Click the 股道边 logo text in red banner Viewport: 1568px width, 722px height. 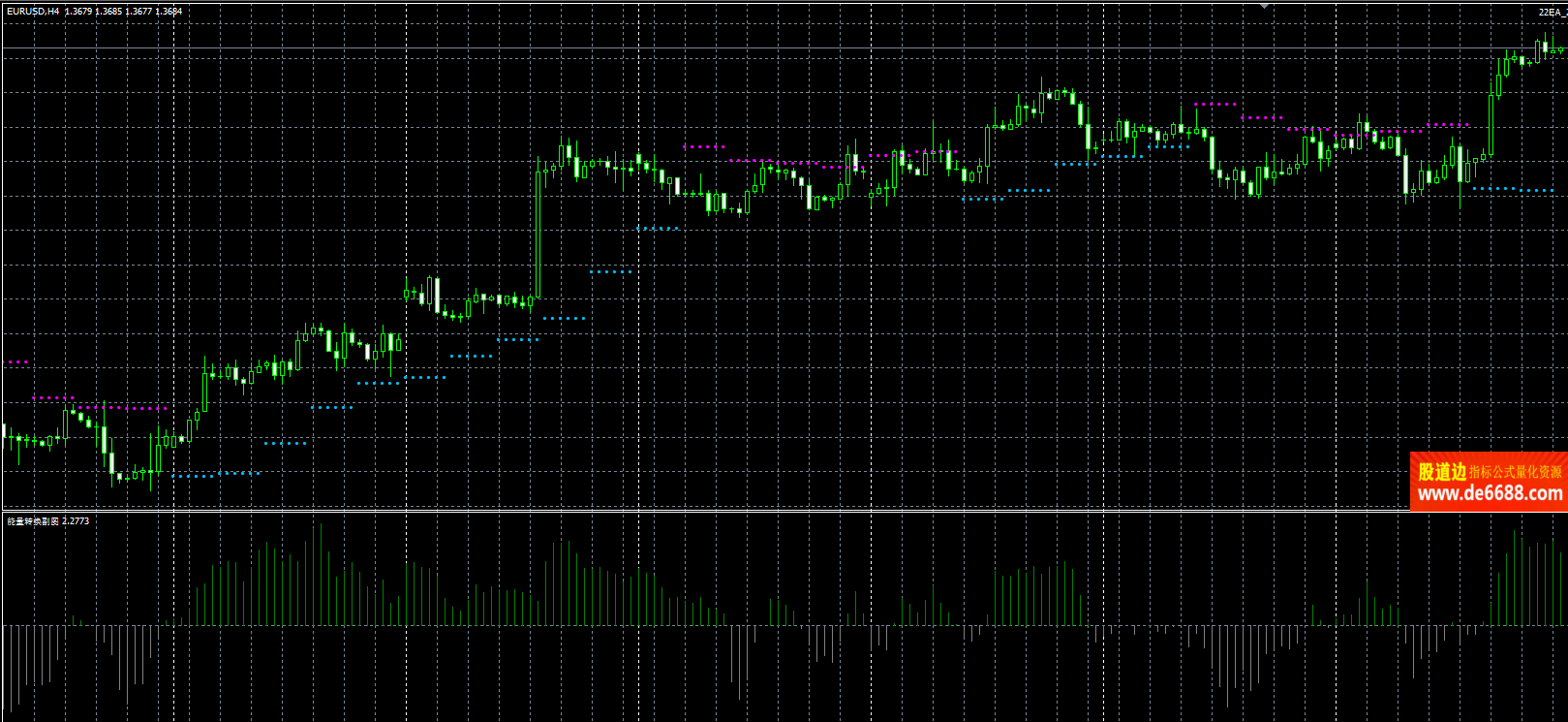coord(1442,472)
